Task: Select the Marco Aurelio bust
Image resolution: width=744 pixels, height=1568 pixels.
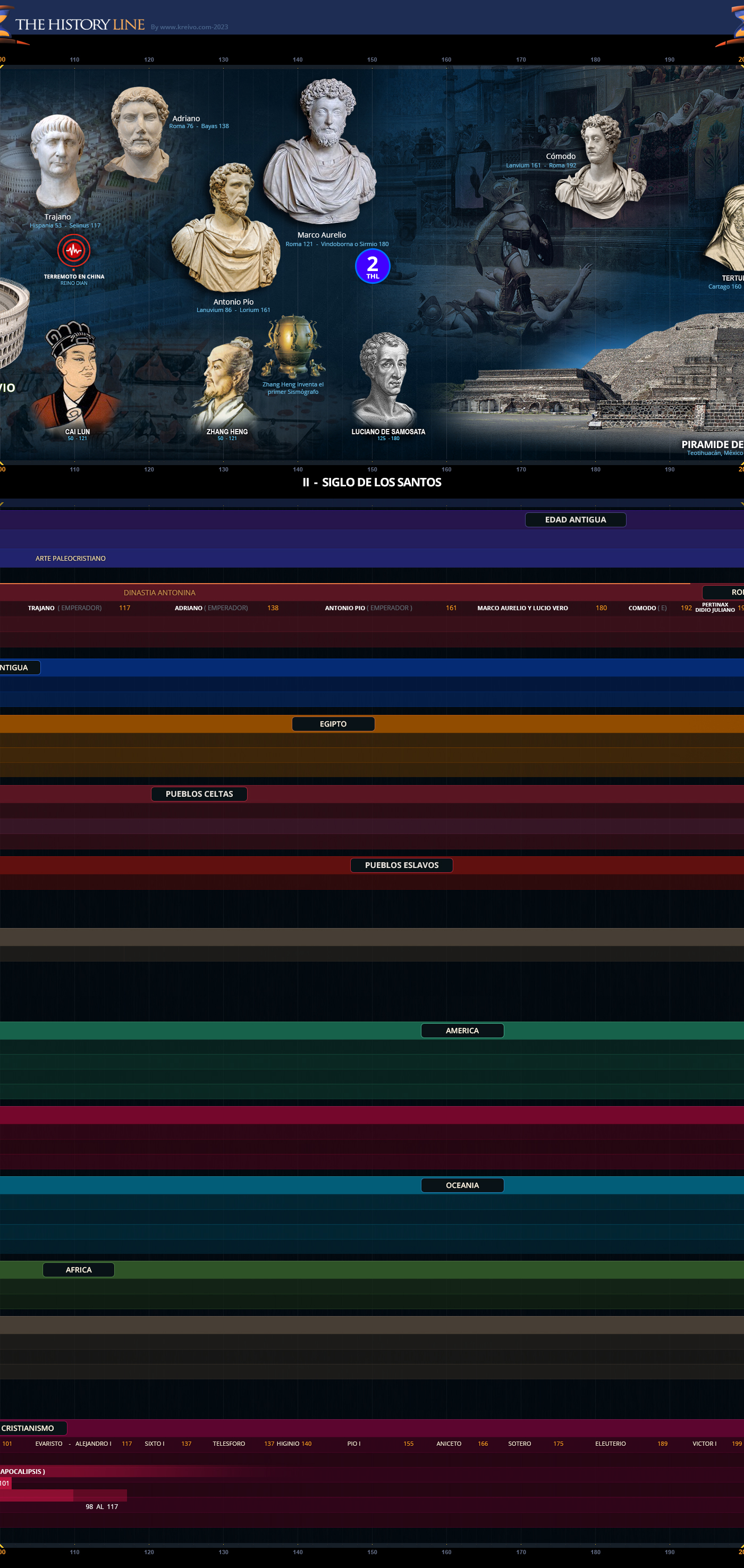Action: 320,152
